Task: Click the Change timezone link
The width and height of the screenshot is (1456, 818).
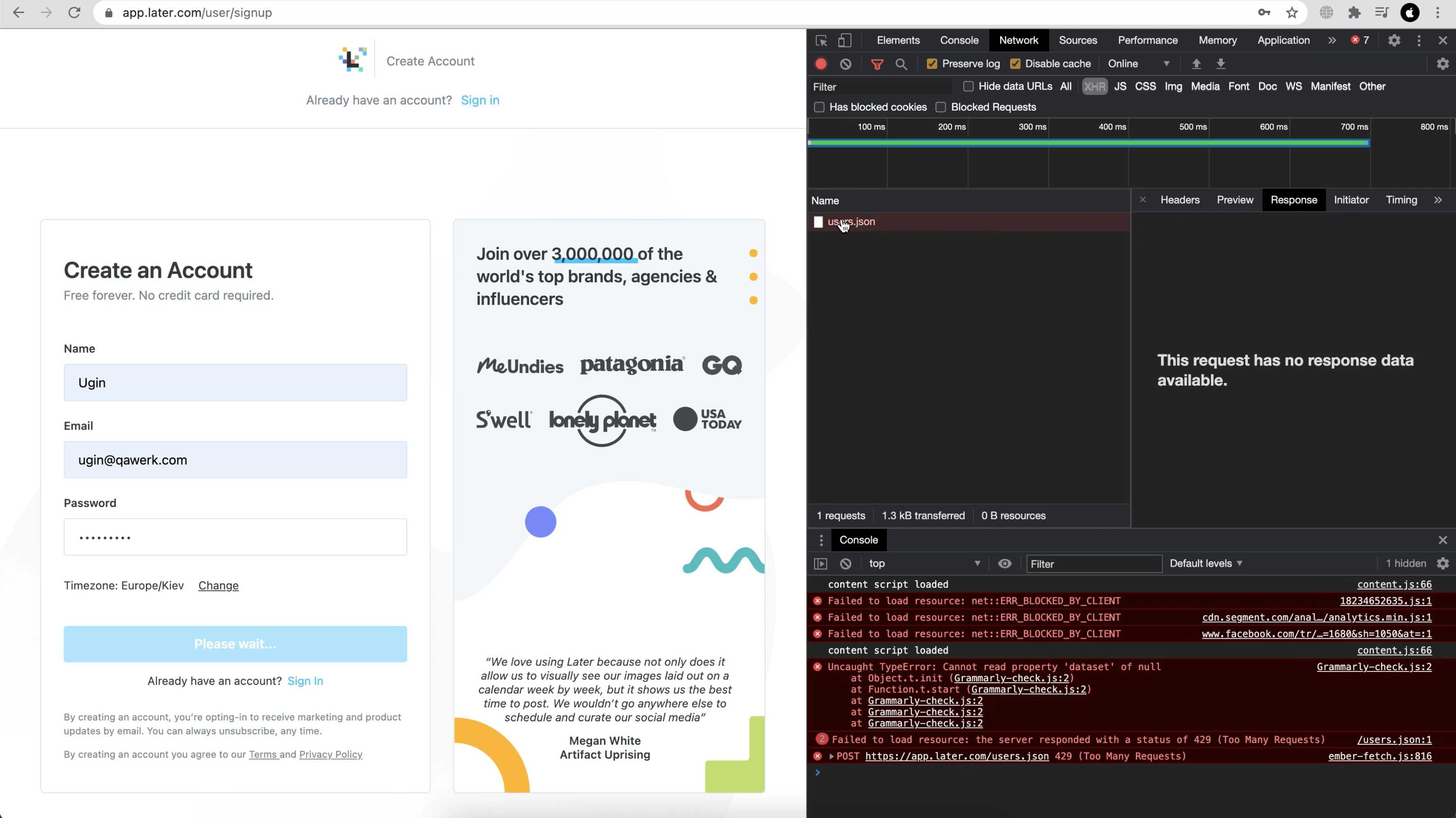Action: click(x=218, y=586)
